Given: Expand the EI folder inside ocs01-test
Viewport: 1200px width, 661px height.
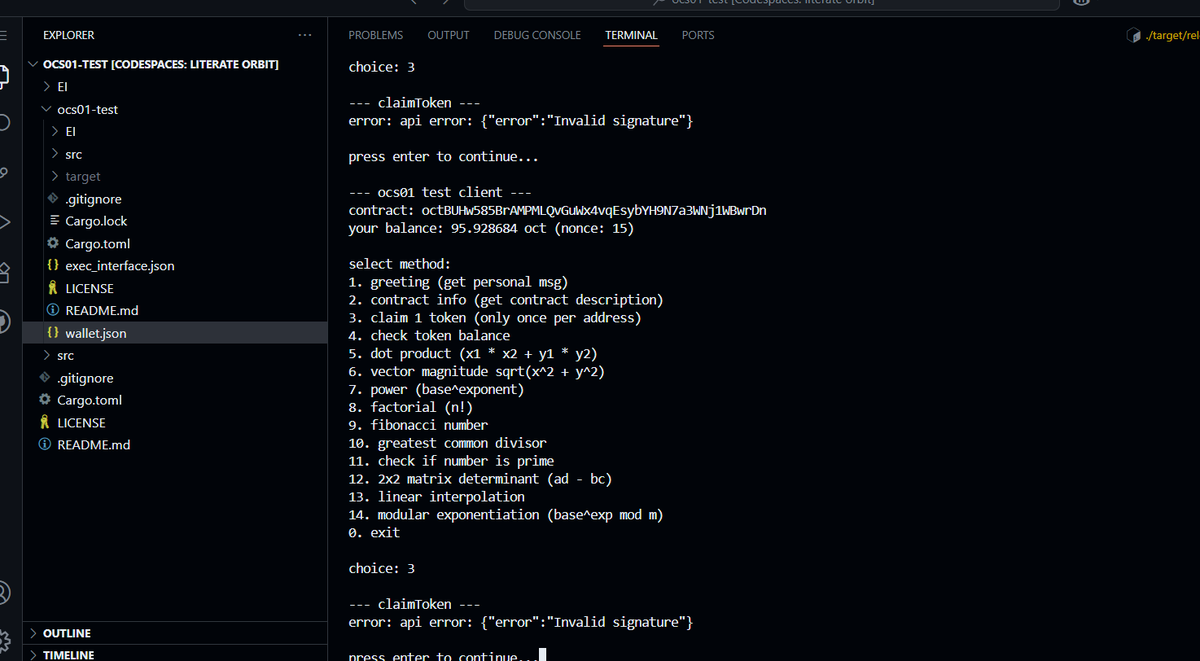Looking at the screenshot, I should pos(54,131).
